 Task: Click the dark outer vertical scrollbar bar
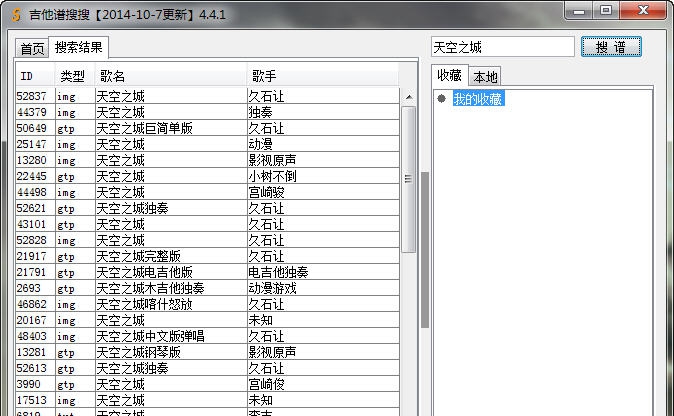click(425, 250)
